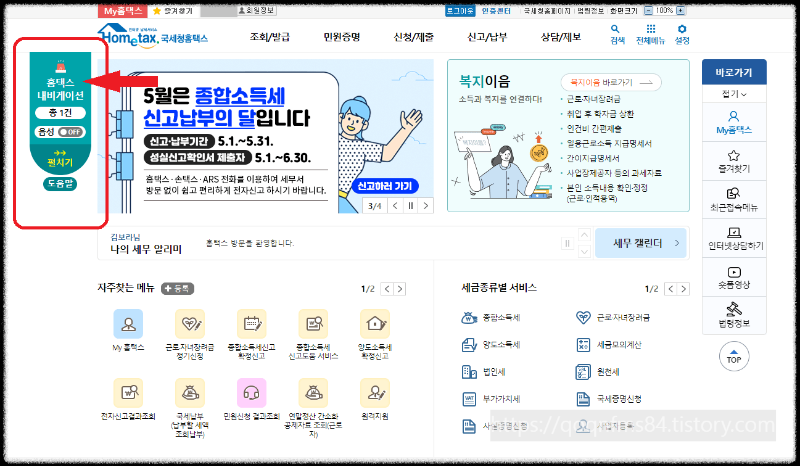Increase screen zoom with plus button
This screenshot has height=466, width=800.
pos(681,10)
